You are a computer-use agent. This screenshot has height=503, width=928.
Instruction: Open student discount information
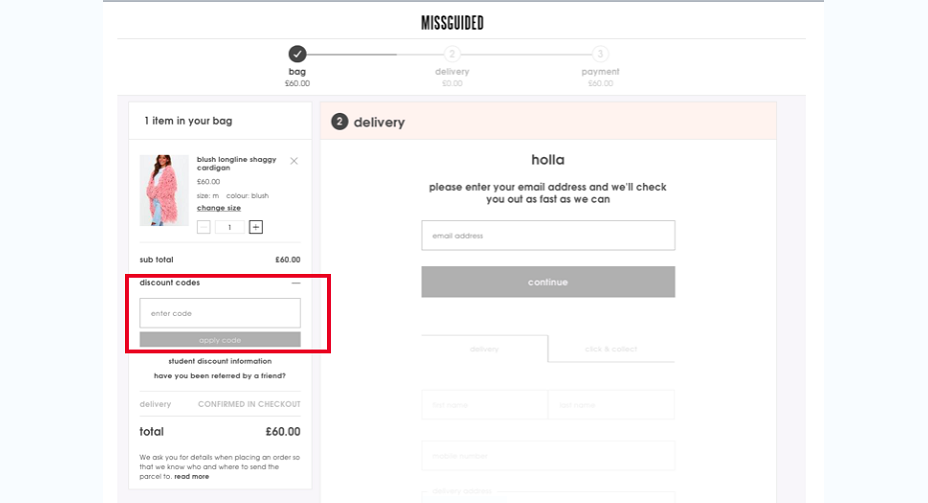pos(220,361)
